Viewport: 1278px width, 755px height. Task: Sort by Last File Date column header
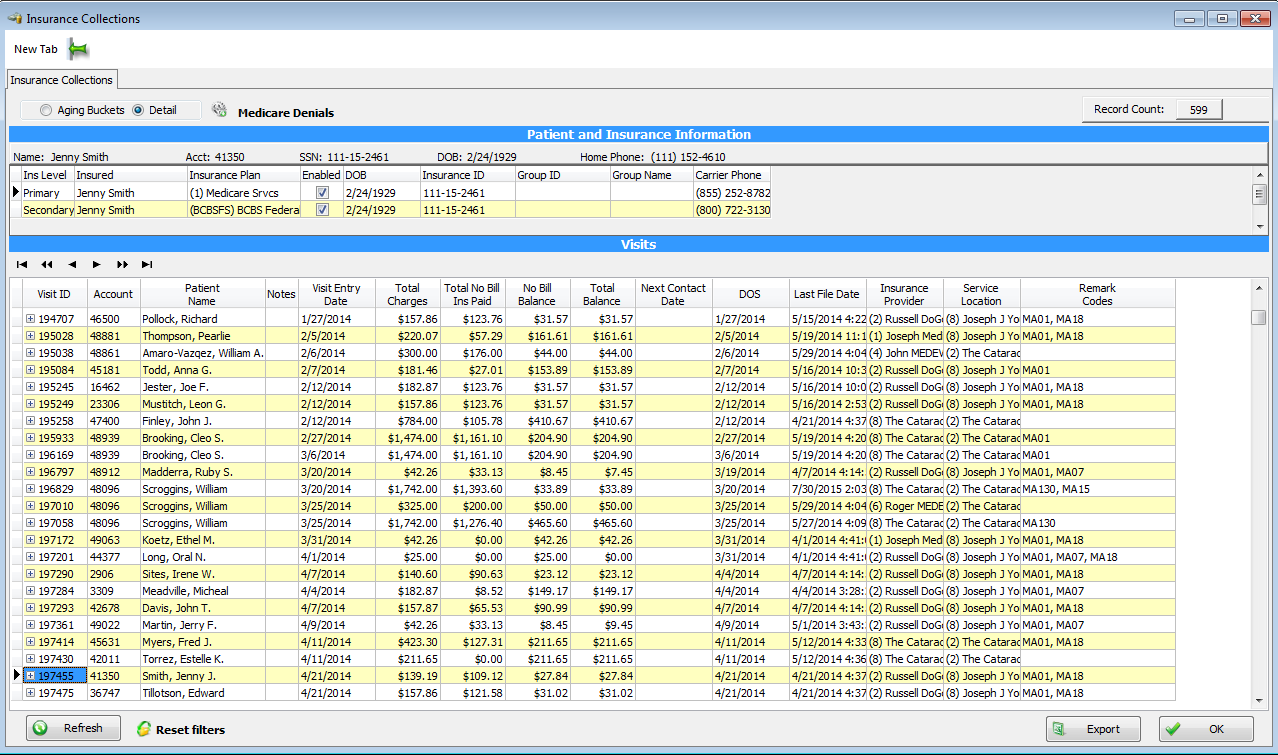pos(827,294)
